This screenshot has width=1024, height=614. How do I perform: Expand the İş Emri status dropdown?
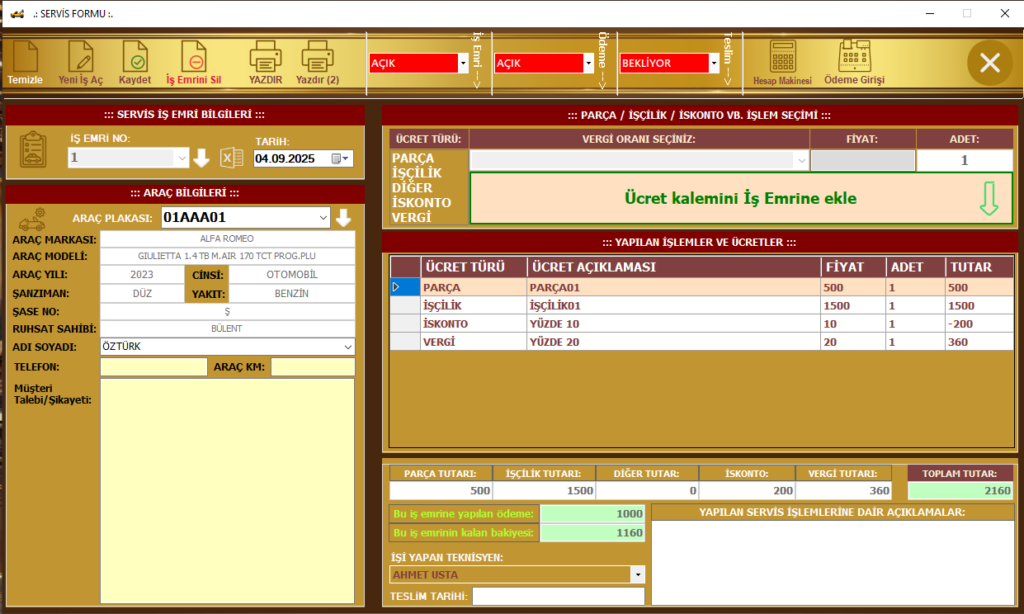click(x=463, y=63)
